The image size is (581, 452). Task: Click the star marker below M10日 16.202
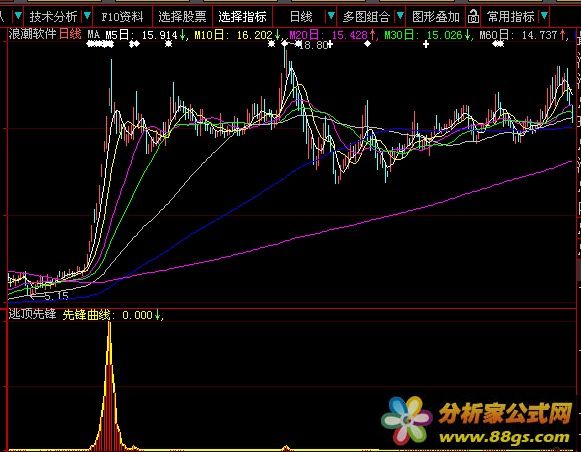tap(272, 44)
